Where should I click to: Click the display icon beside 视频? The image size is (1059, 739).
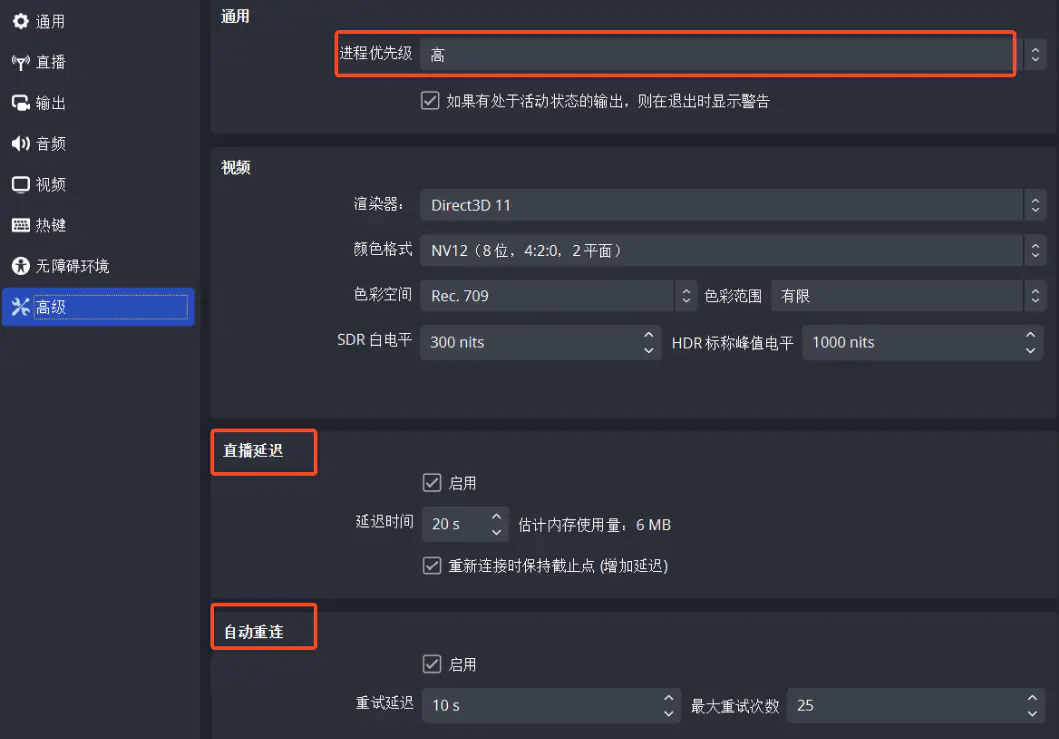coord(21,184)
